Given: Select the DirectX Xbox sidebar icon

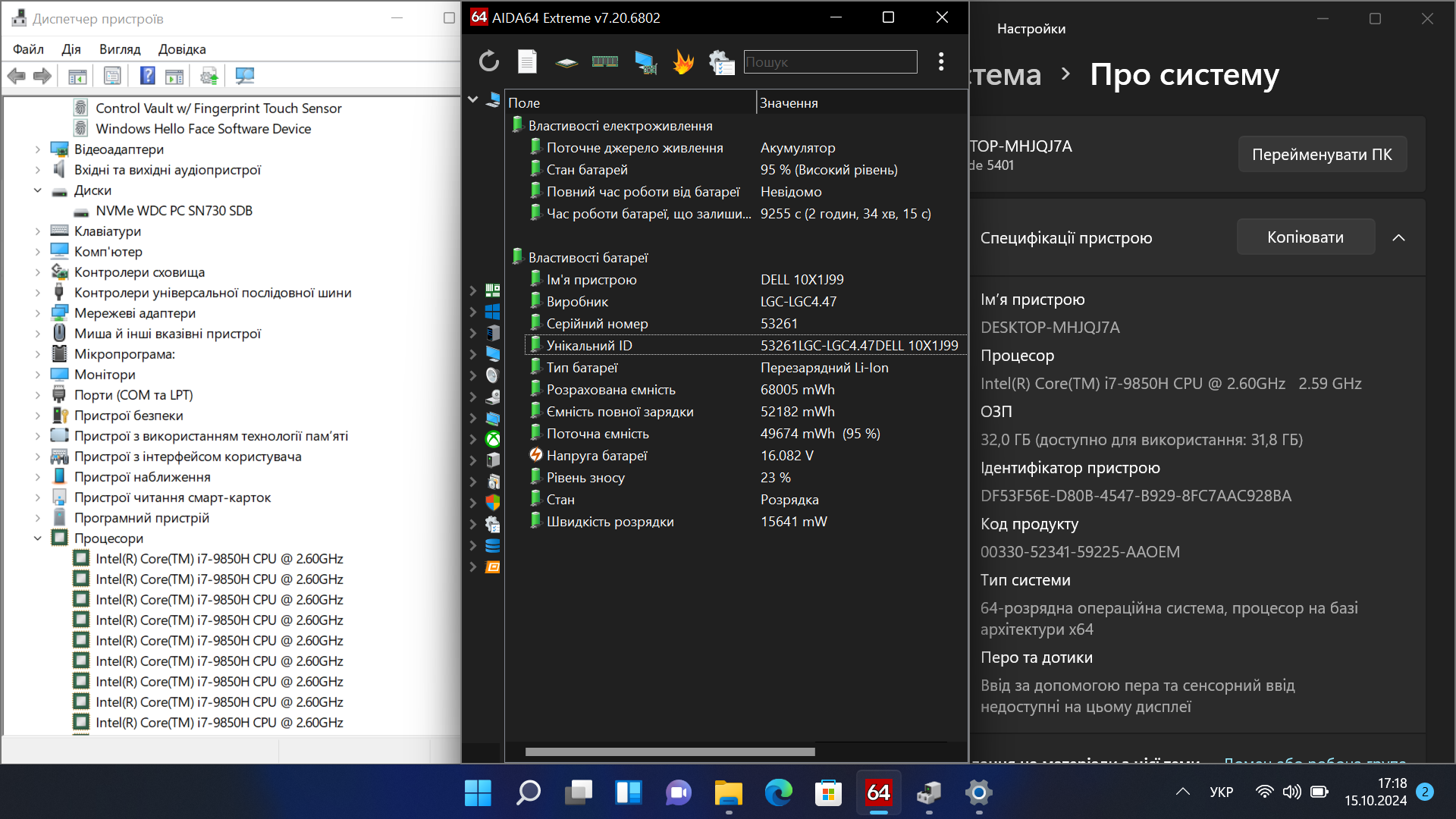Looking at the screenshot, I should [x=493, y=439].
